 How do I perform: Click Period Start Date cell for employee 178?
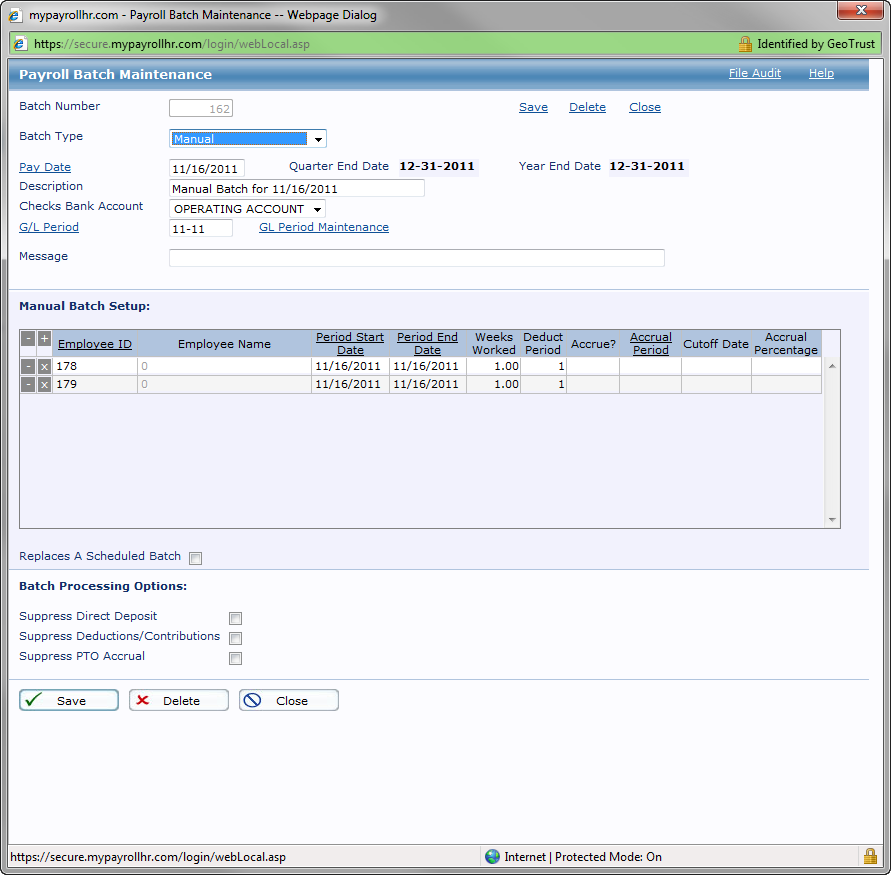(x=350, y=366)
